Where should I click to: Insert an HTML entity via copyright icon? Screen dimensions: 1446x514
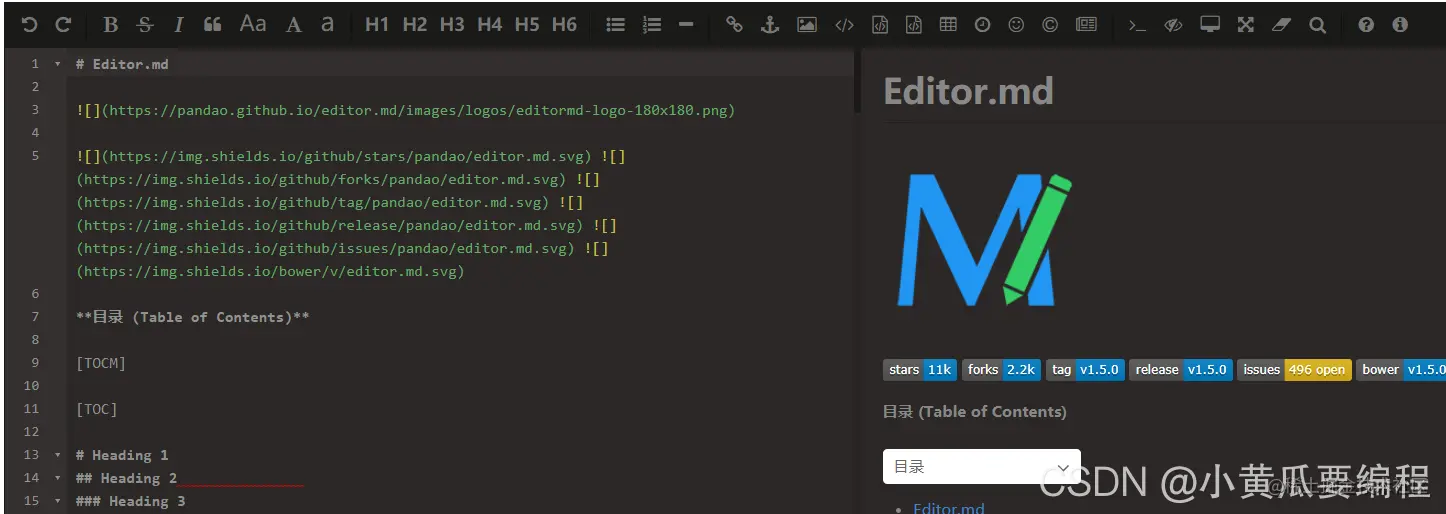tap(1050, 25)
